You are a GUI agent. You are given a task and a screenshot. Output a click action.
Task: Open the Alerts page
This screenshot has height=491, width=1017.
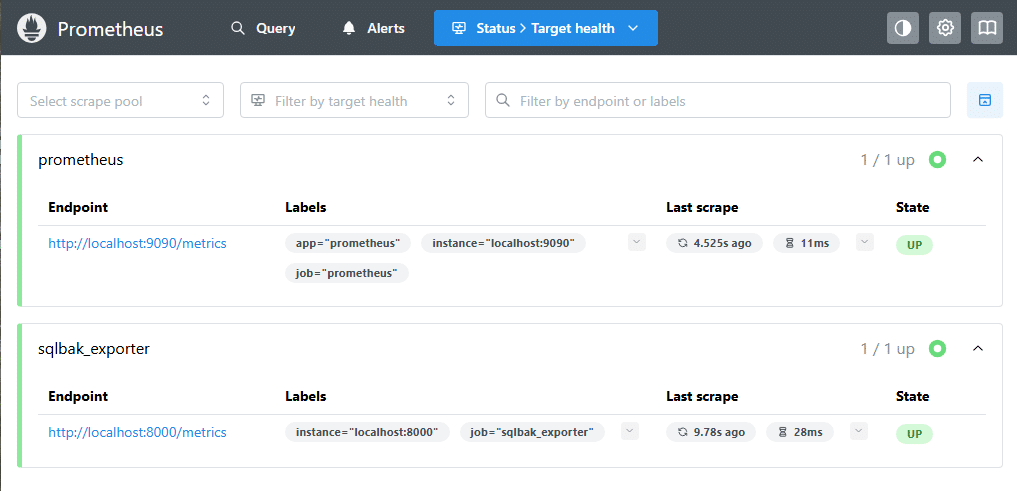(373, 28)
